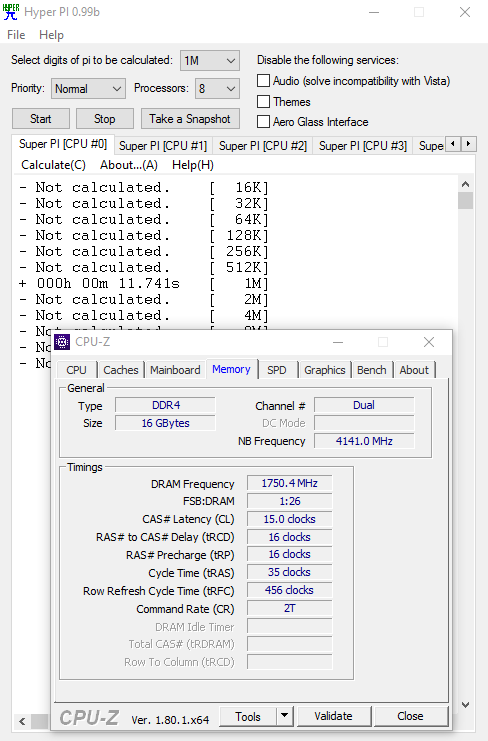This screenshot has width=488, height=741.
Task: Open the Calculate(C) menu
Action: point(53,165)
